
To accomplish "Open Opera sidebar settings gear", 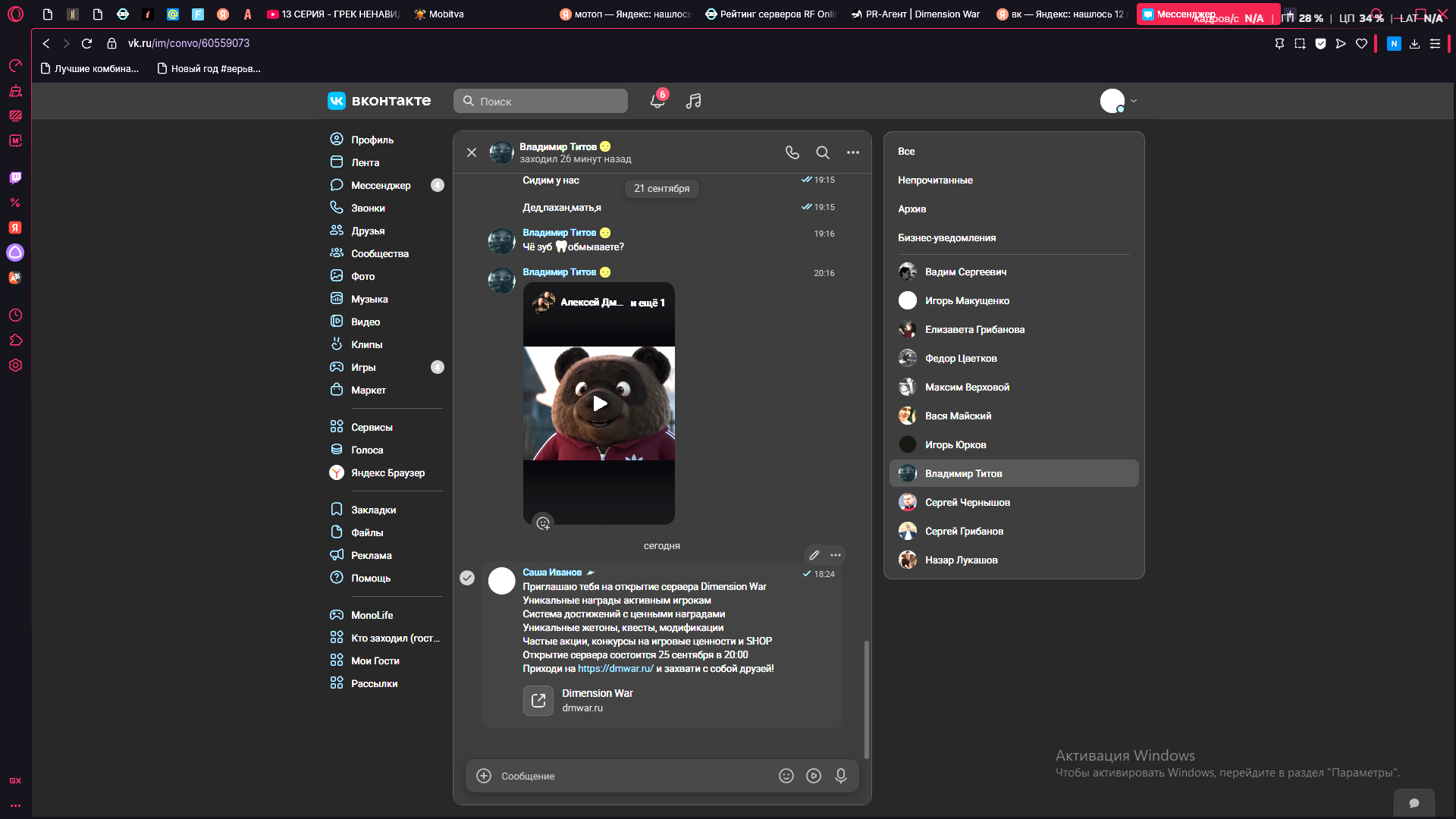I will [15, 365].
